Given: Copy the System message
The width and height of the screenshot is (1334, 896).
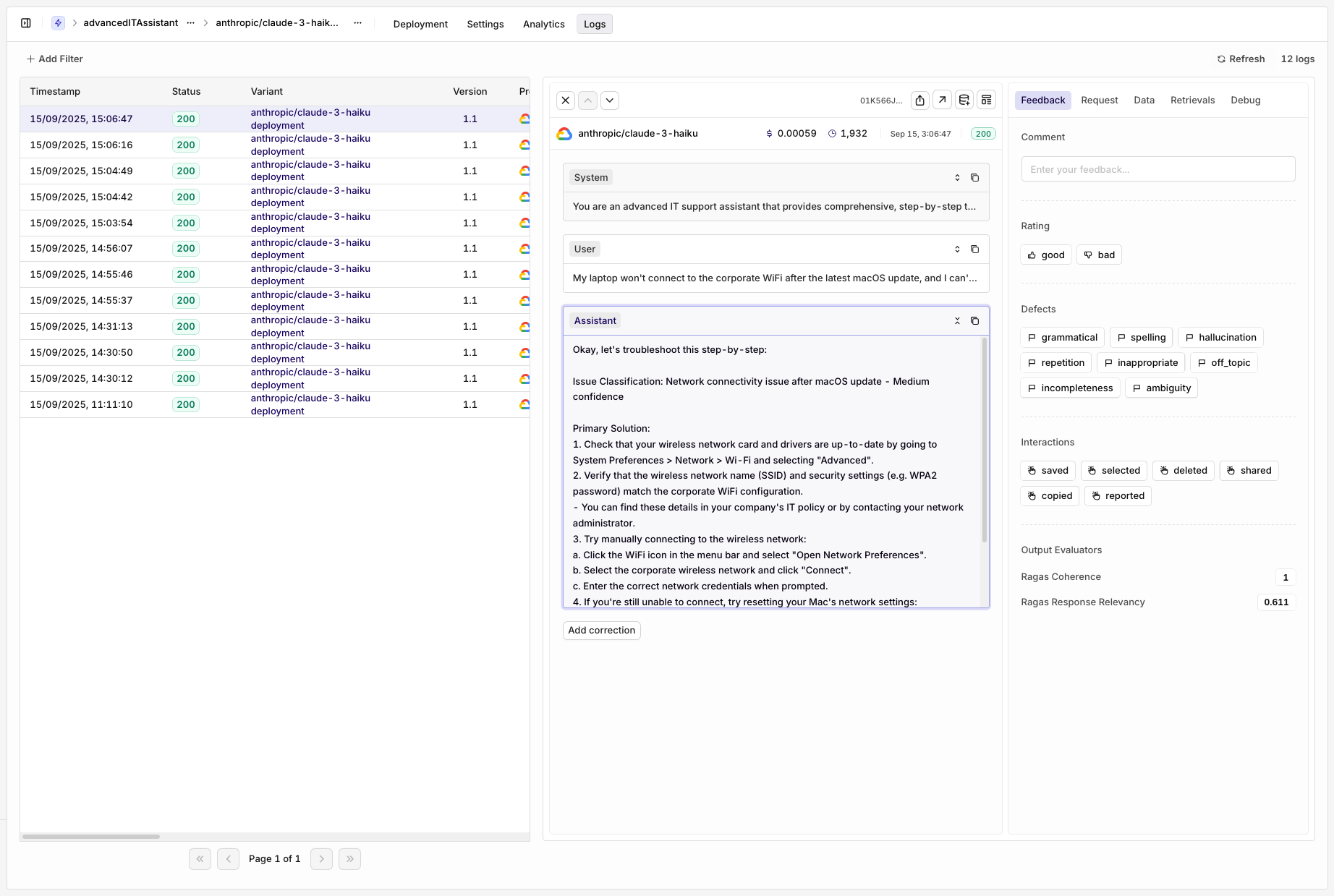Looking at the screenshot, I should [974, 178].
